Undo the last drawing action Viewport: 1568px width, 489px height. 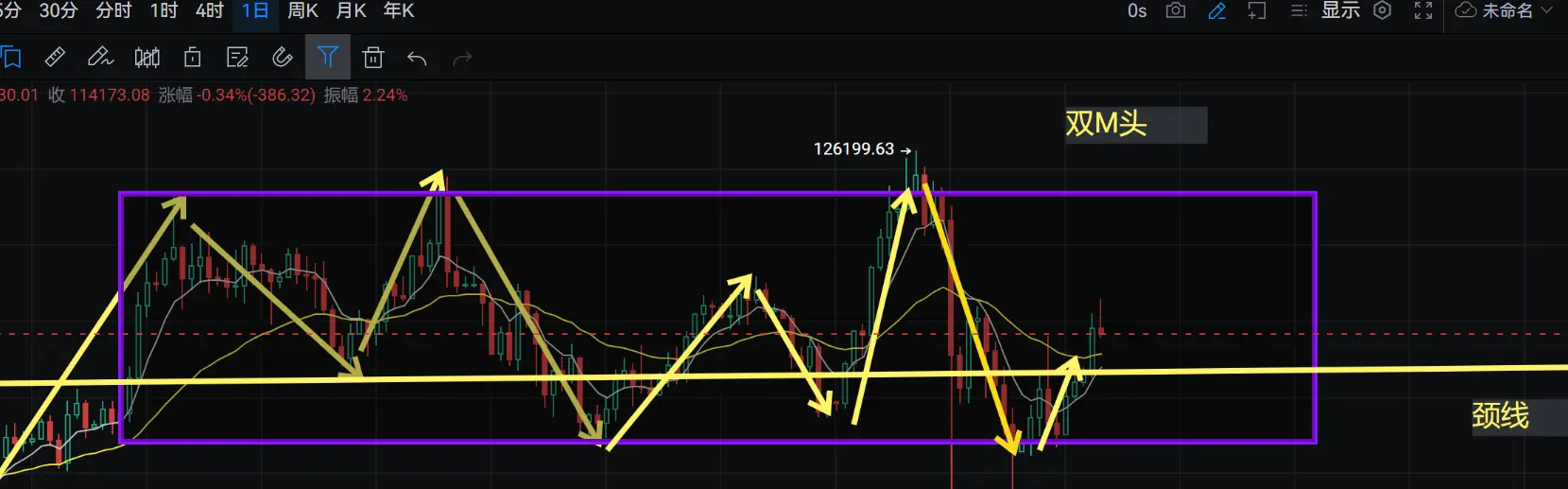[x=417, y=59]
